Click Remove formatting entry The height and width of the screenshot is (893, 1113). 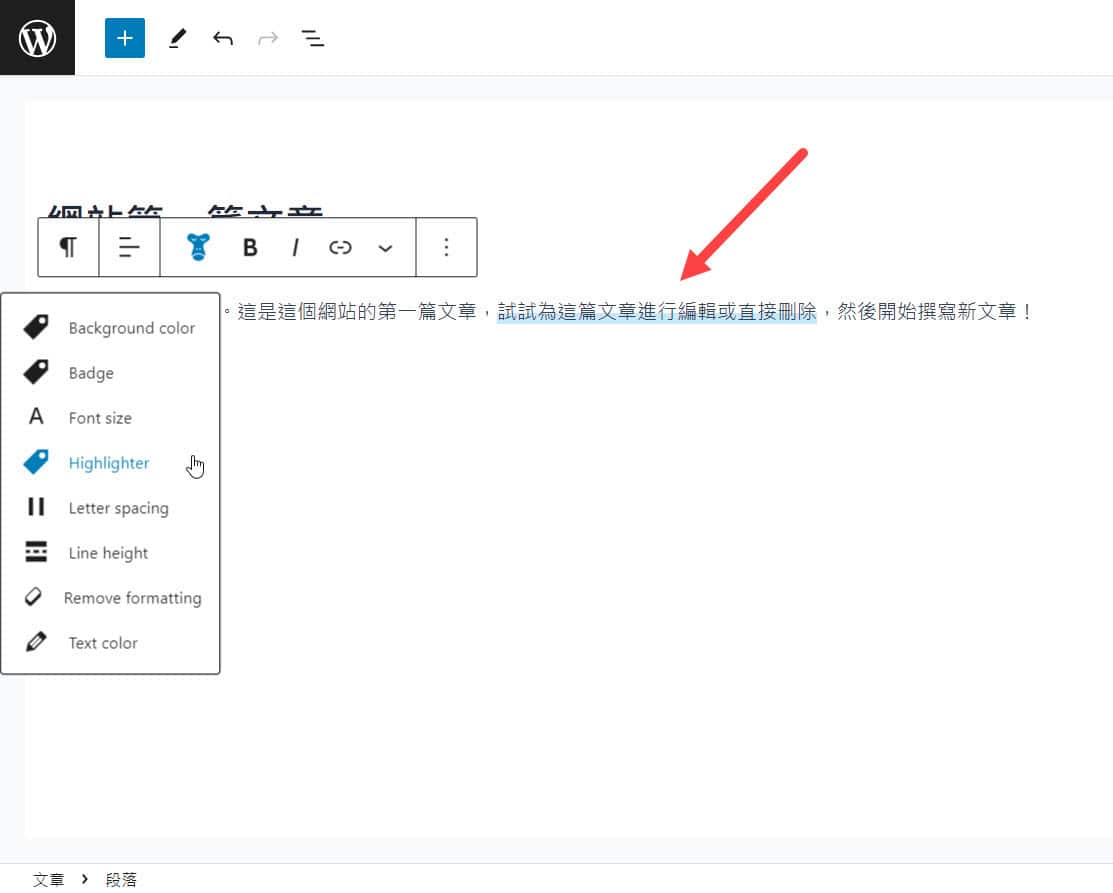[x=110, y=598]
